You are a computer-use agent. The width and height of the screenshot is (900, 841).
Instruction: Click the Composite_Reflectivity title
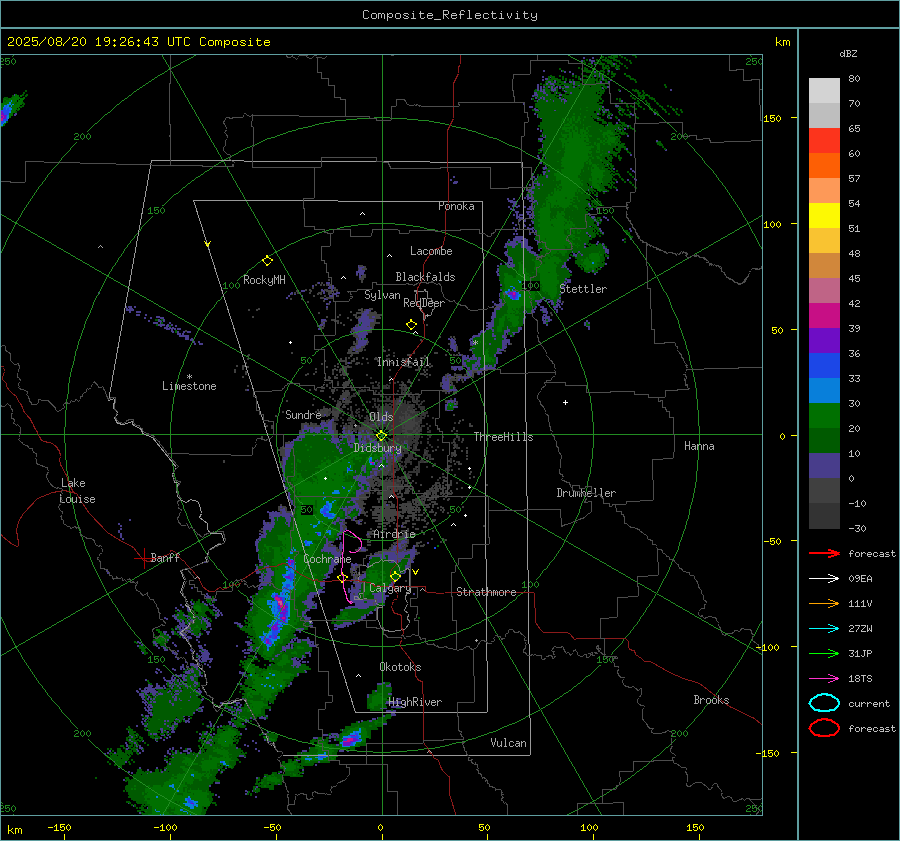(450, 15)
